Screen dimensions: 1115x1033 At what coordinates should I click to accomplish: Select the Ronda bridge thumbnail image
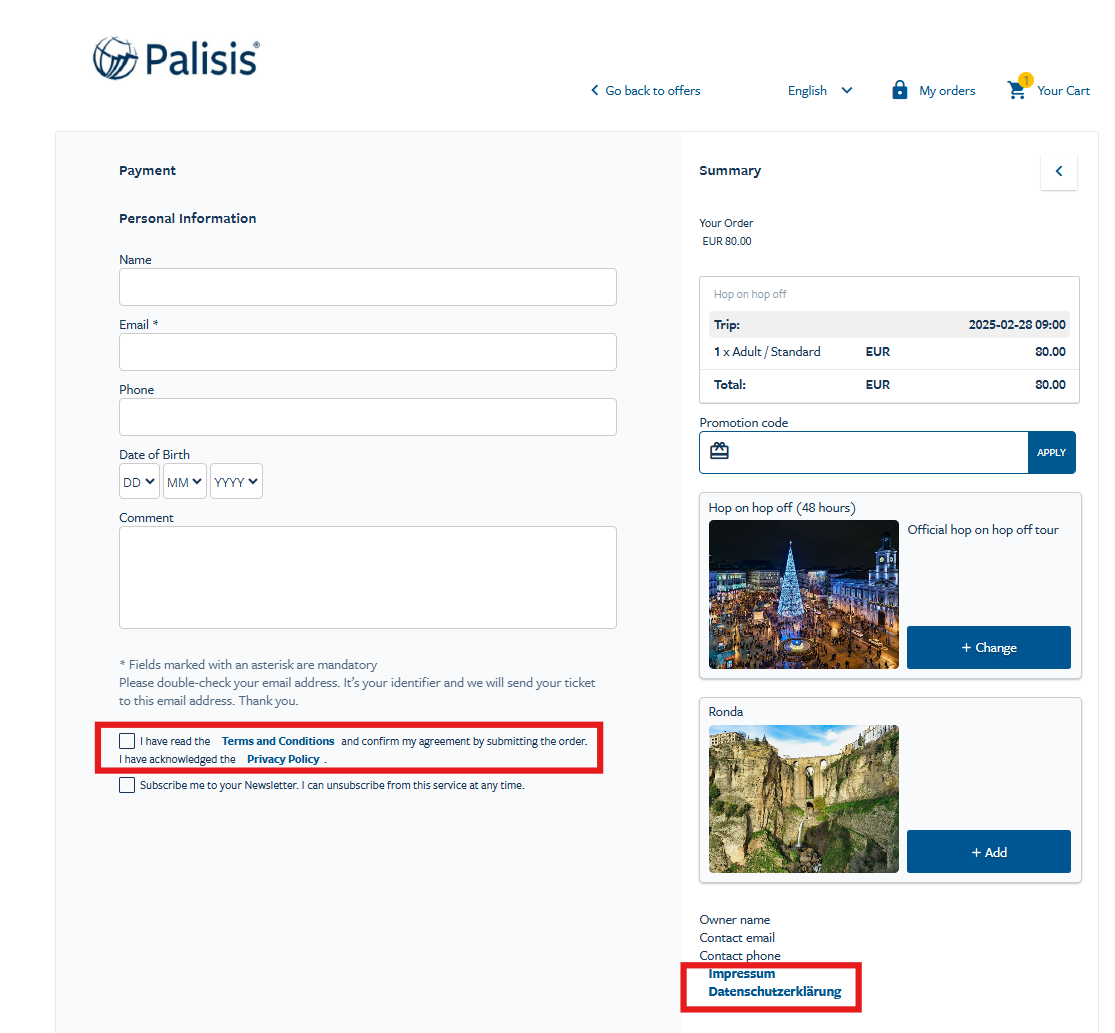point(804,799)
